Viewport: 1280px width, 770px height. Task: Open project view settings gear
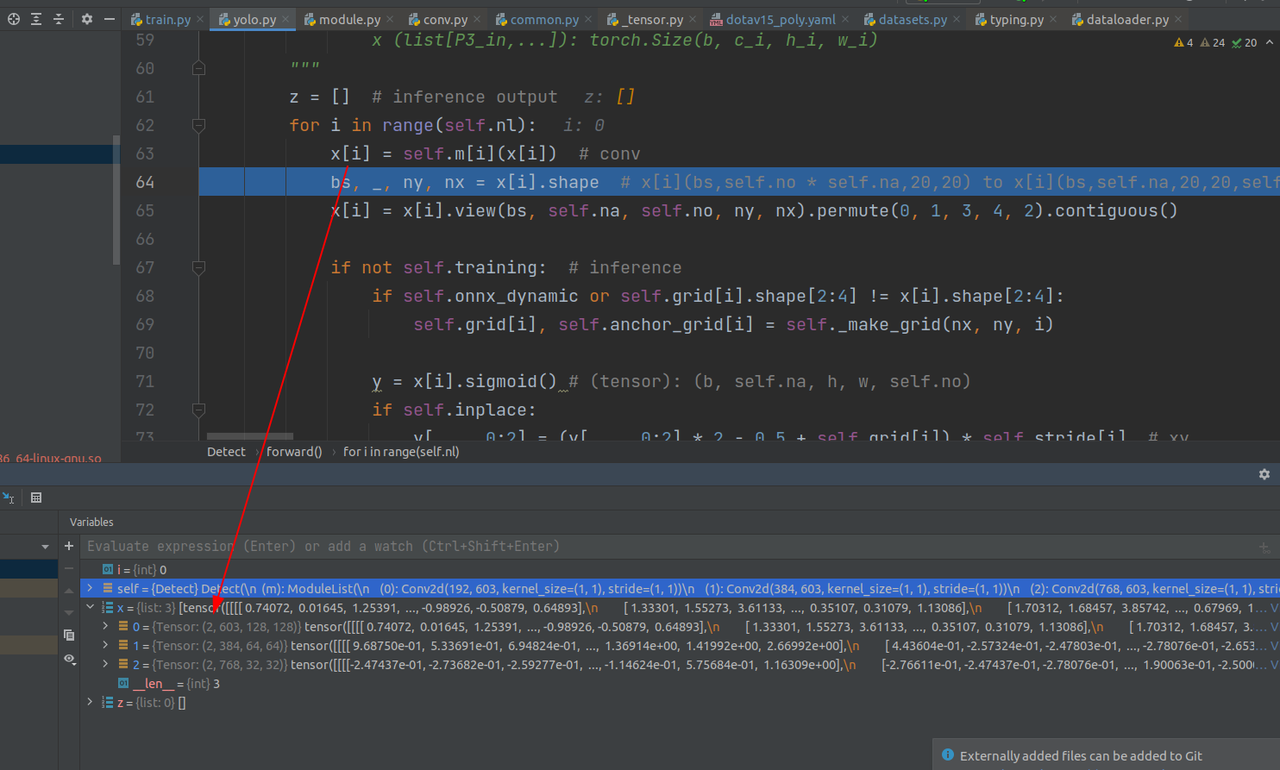click(87, 19)
